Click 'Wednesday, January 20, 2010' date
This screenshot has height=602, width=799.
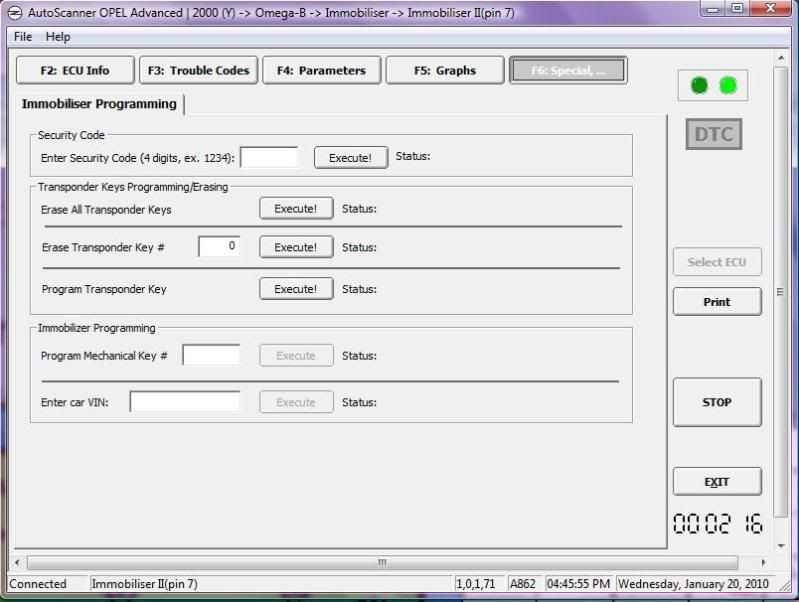tap(693, 584)
